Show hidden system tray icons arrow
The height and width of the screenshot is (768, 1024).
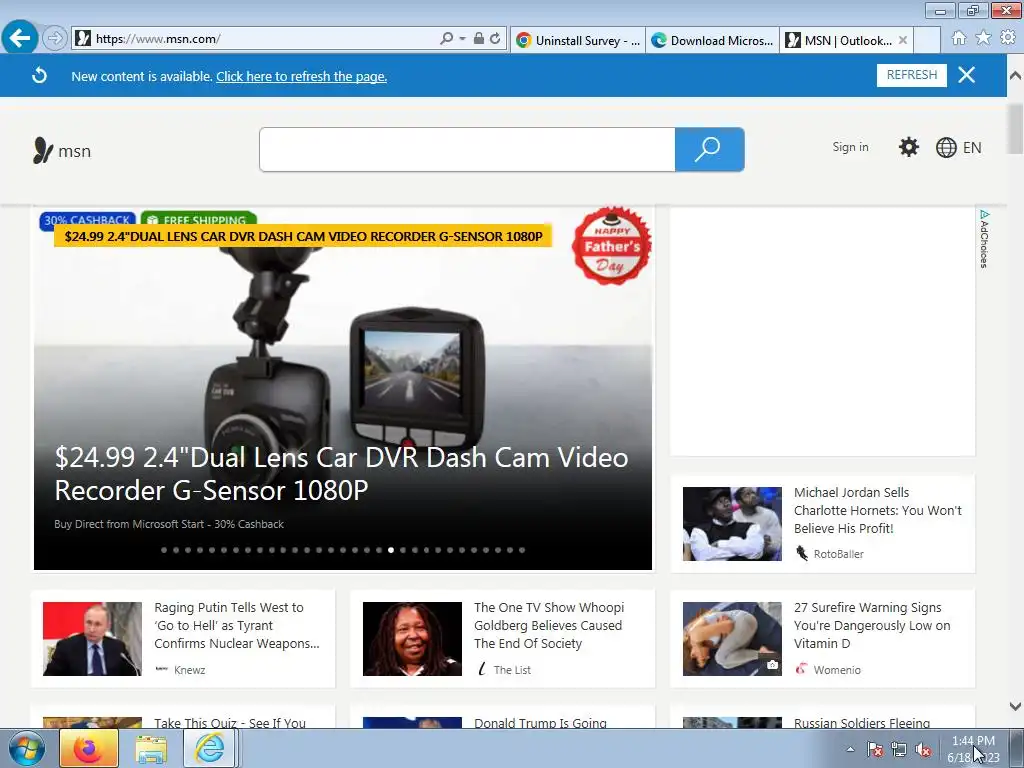(850, 749)
